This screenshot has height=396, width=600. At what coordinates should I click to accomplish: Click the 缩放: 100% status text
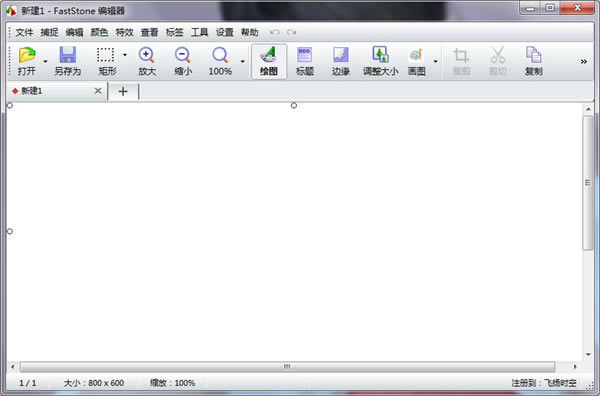click(x=173, y=383)
